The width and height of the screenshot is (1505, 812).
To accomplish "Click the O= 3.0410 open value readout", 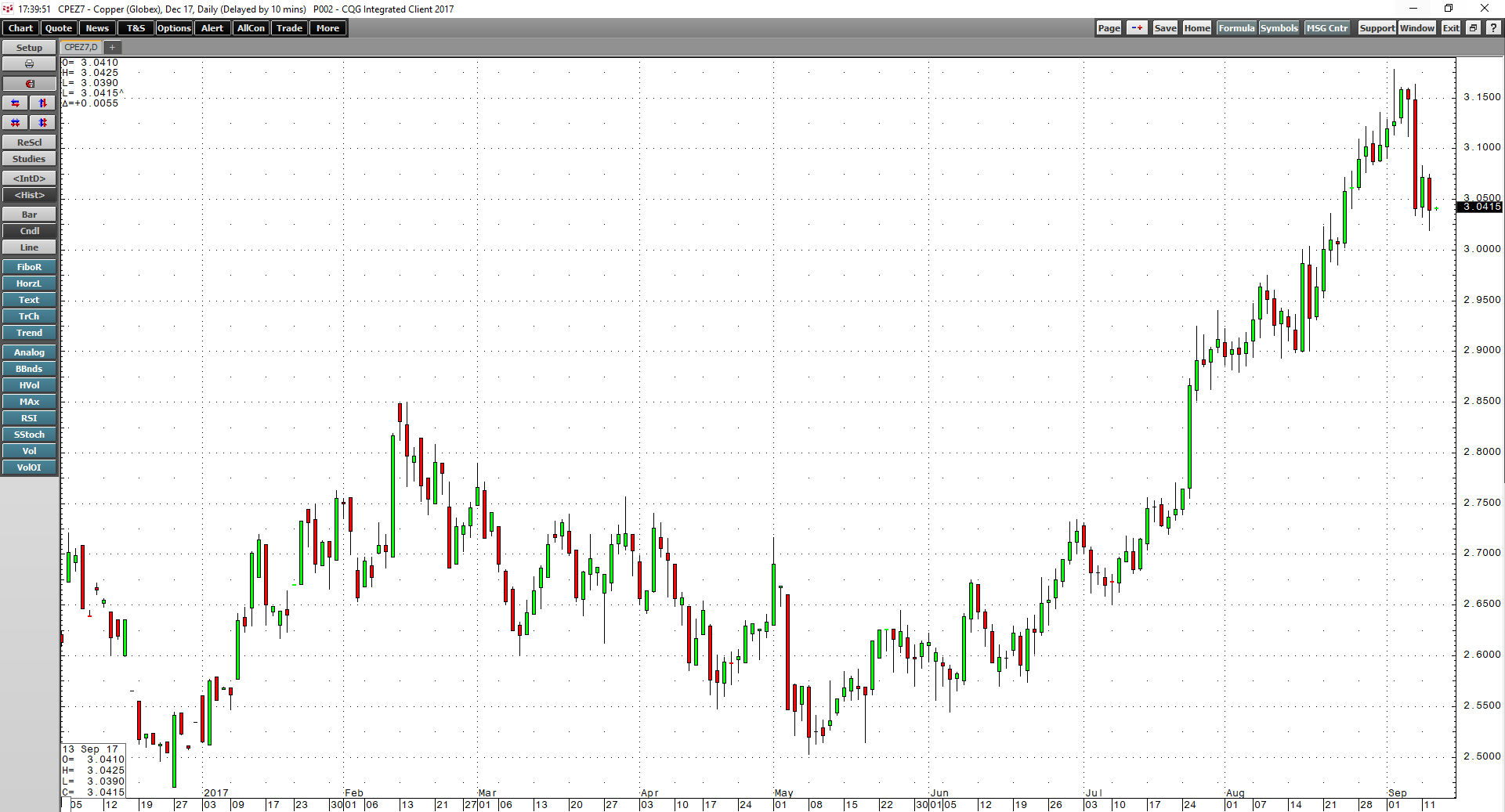I will point(90,63).
